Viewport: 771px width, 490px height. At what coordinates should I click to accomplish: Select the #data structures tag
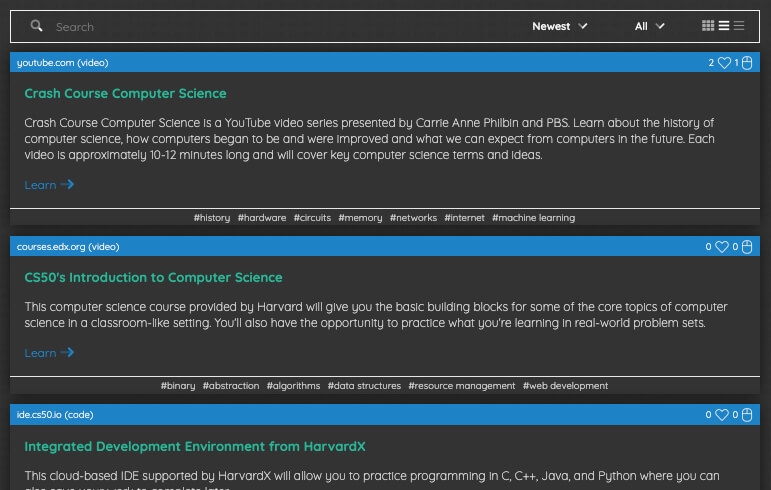click(x=364, y=386)
